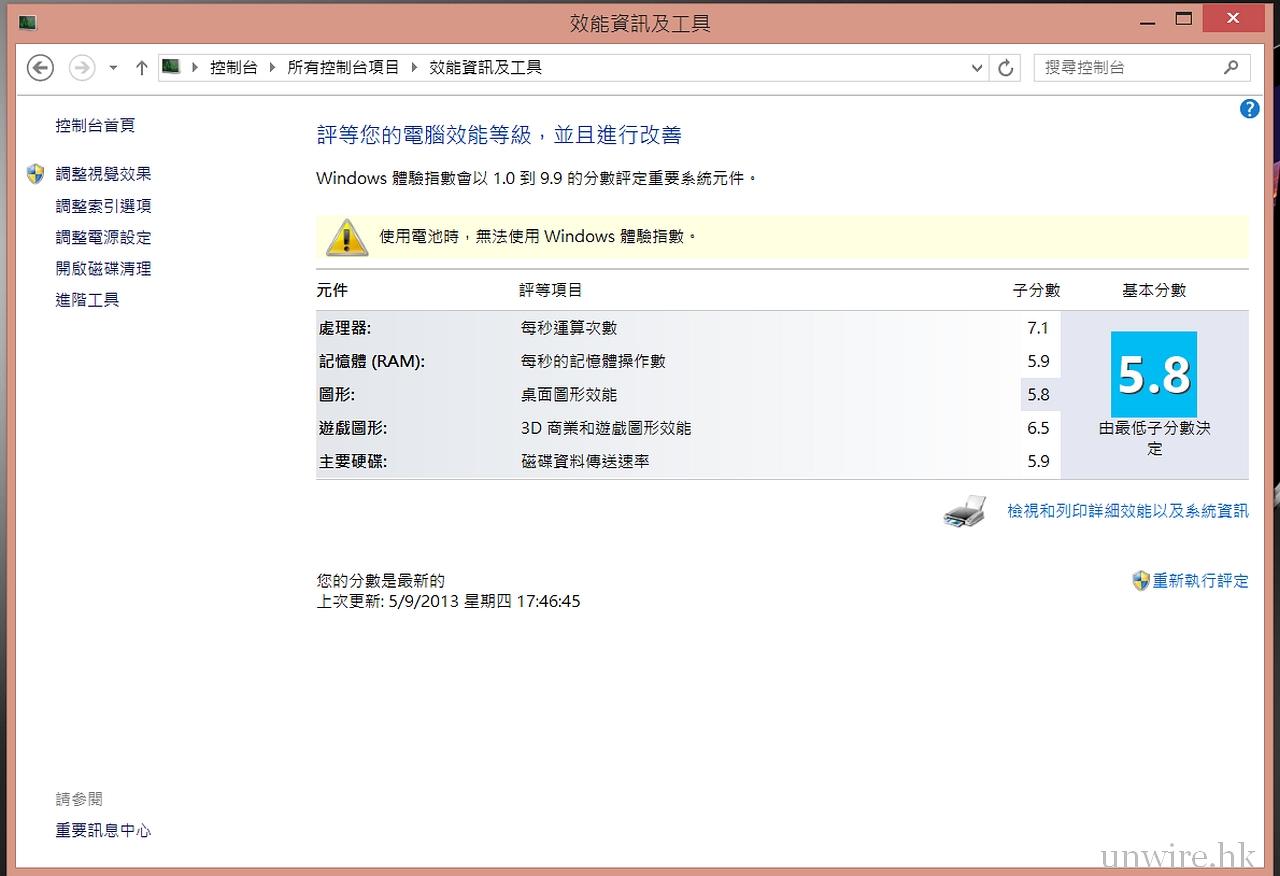Click the search magnifier icon
This screenshot has height=876, width=1280.
coord(1231,68)
